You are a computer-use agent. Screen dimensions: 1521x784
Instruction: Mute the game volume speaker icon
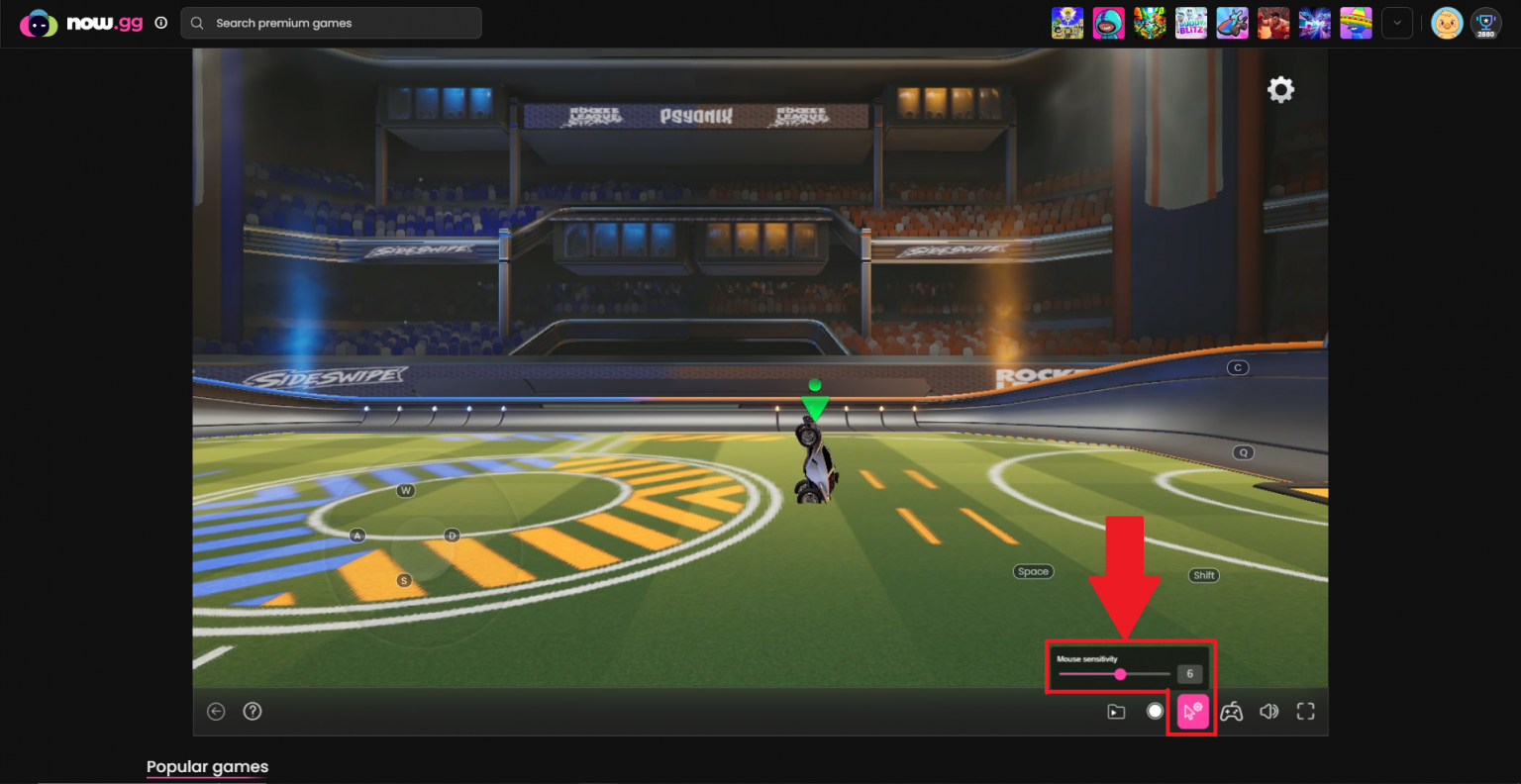coord(1268,712)
